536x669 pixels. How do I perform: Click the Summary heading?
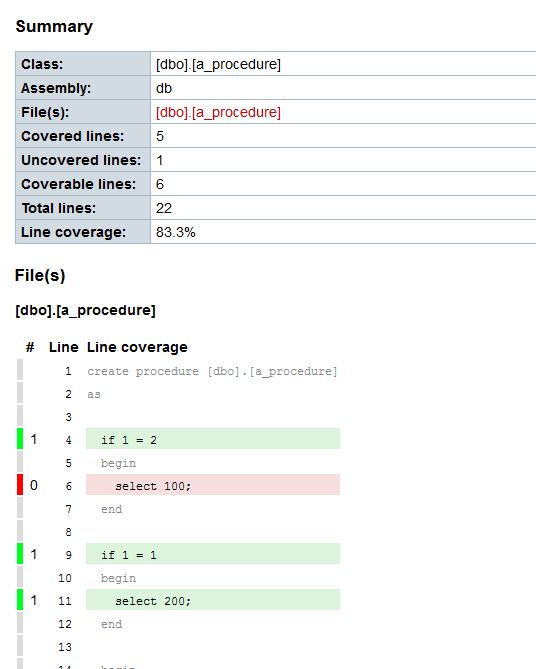[x=54, y=26]
